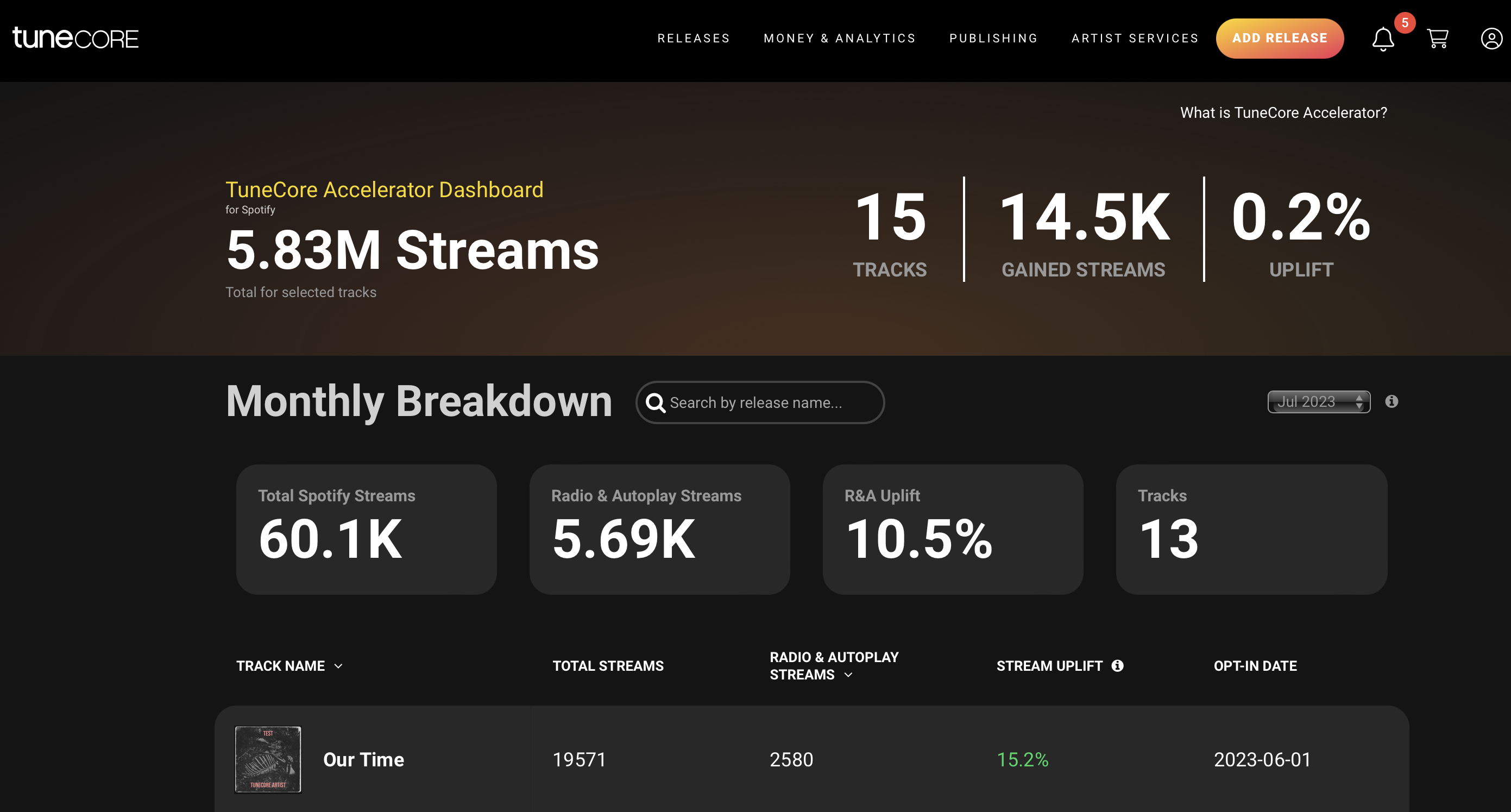The width and height of the screenshot is (1511, 812).
Task: Click the Our Time album artwork thumbnail
Action: click(268, 759)
